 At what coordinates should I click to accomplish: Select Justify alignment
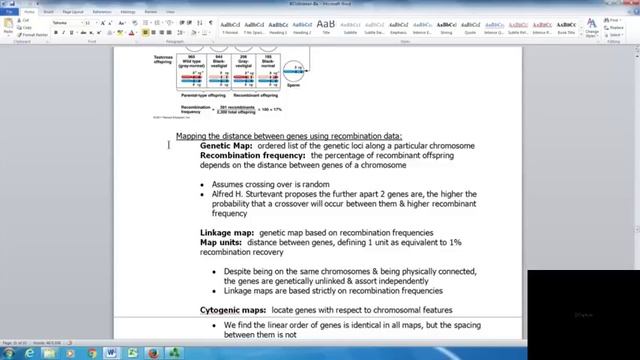[x=169, y=33]
